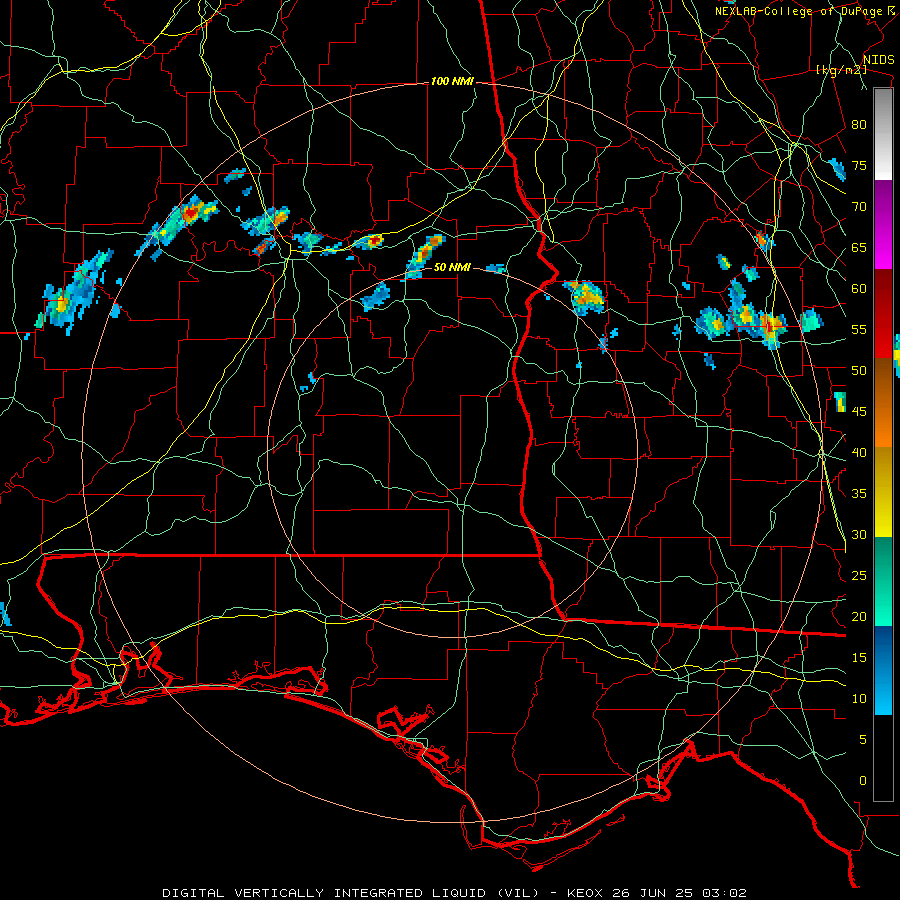Viewport: 900px width, 900px height.
Task: Click the scale value 55
Action: [859, 329]
